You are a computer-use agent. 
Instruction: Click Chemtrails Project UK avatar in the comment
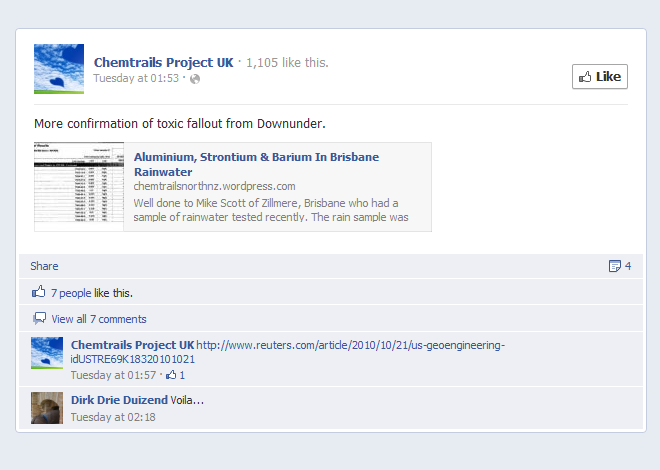click(x=47, y=353)
